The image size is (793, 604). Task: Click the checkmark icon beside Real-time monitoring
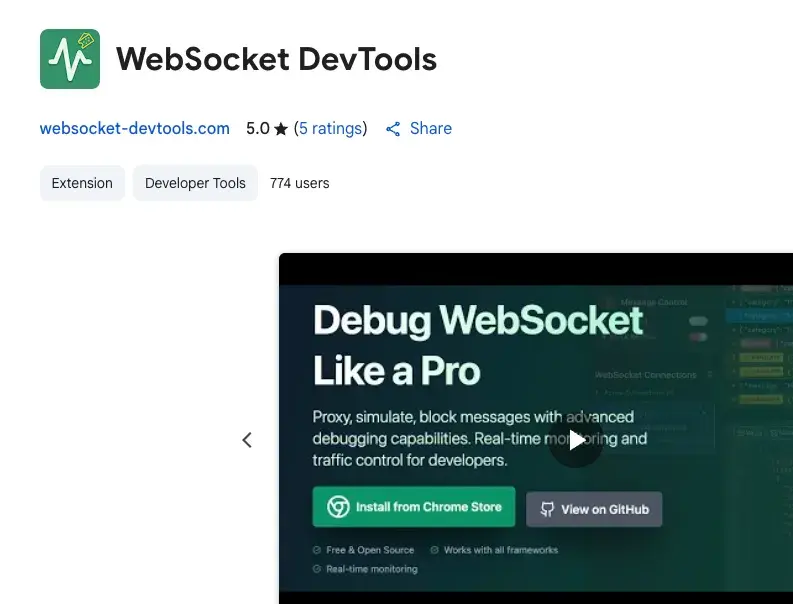point(317,569)
